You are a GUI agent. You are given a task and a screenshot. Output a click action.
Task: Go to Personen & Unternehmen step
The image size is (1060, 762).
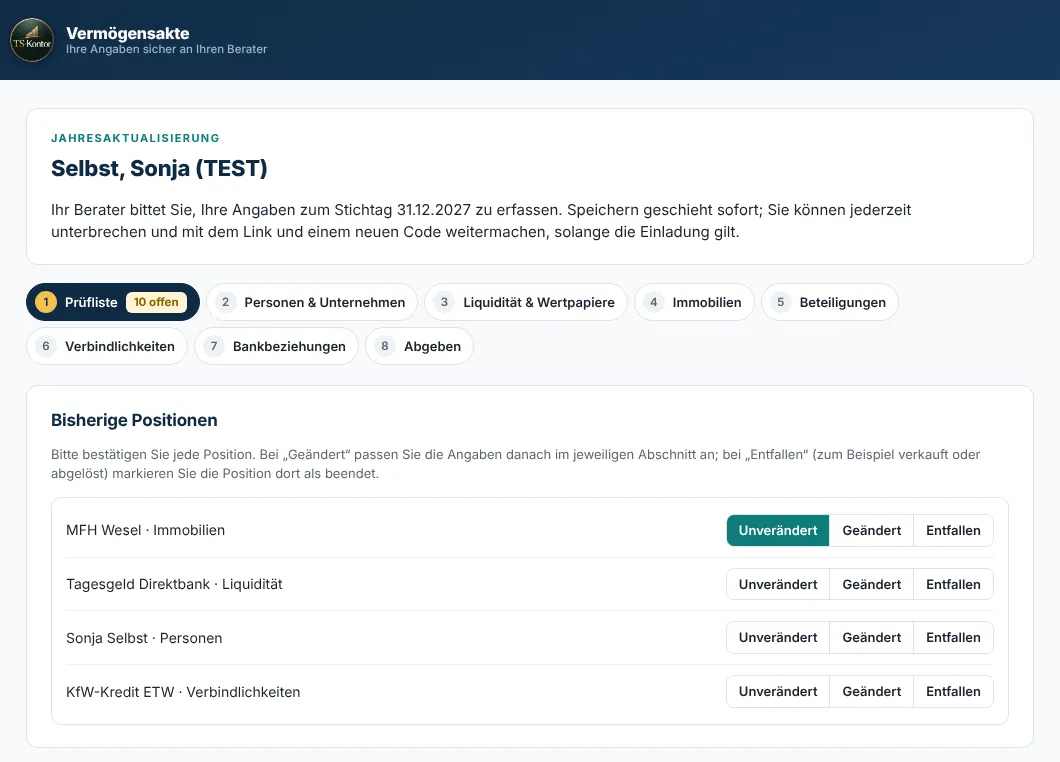[312, 302]
